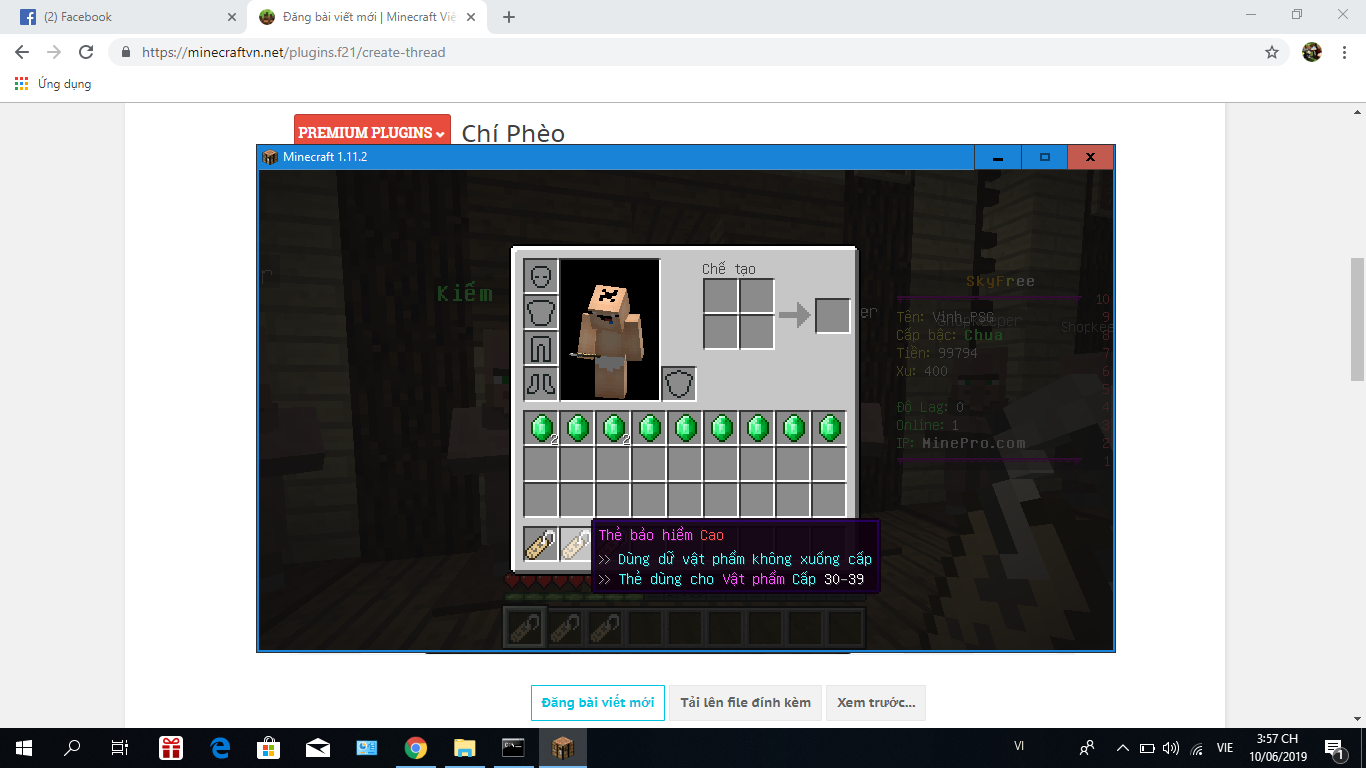Open the Action Center notifications
This screenshot has height=768, width=1366.
tap(1335, 748)
